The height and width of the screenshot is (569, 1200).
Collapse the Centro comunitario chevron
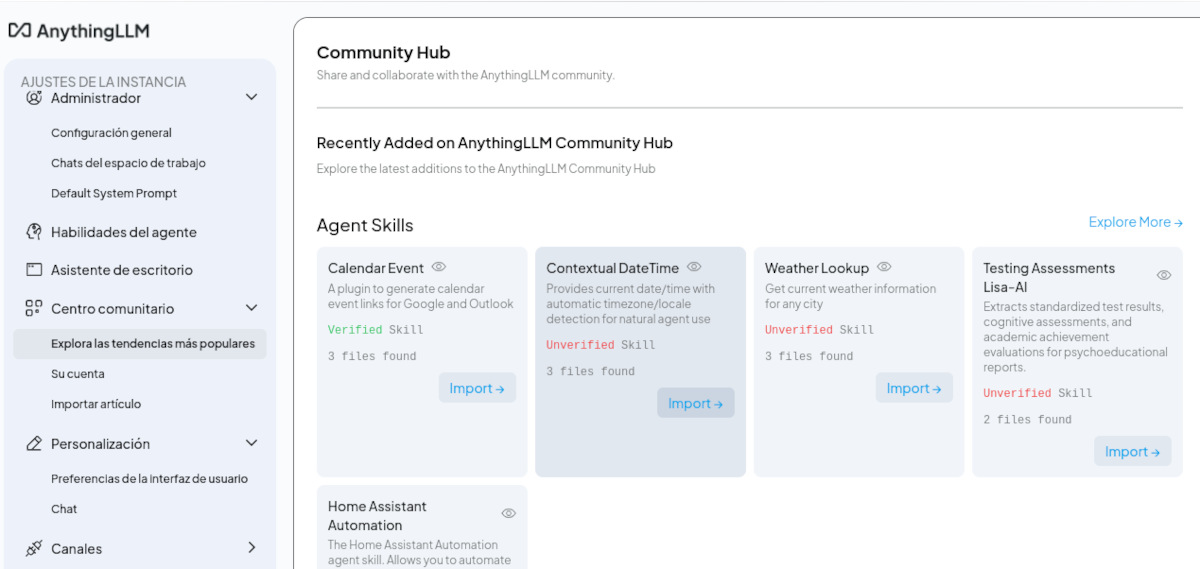(251, 308)
